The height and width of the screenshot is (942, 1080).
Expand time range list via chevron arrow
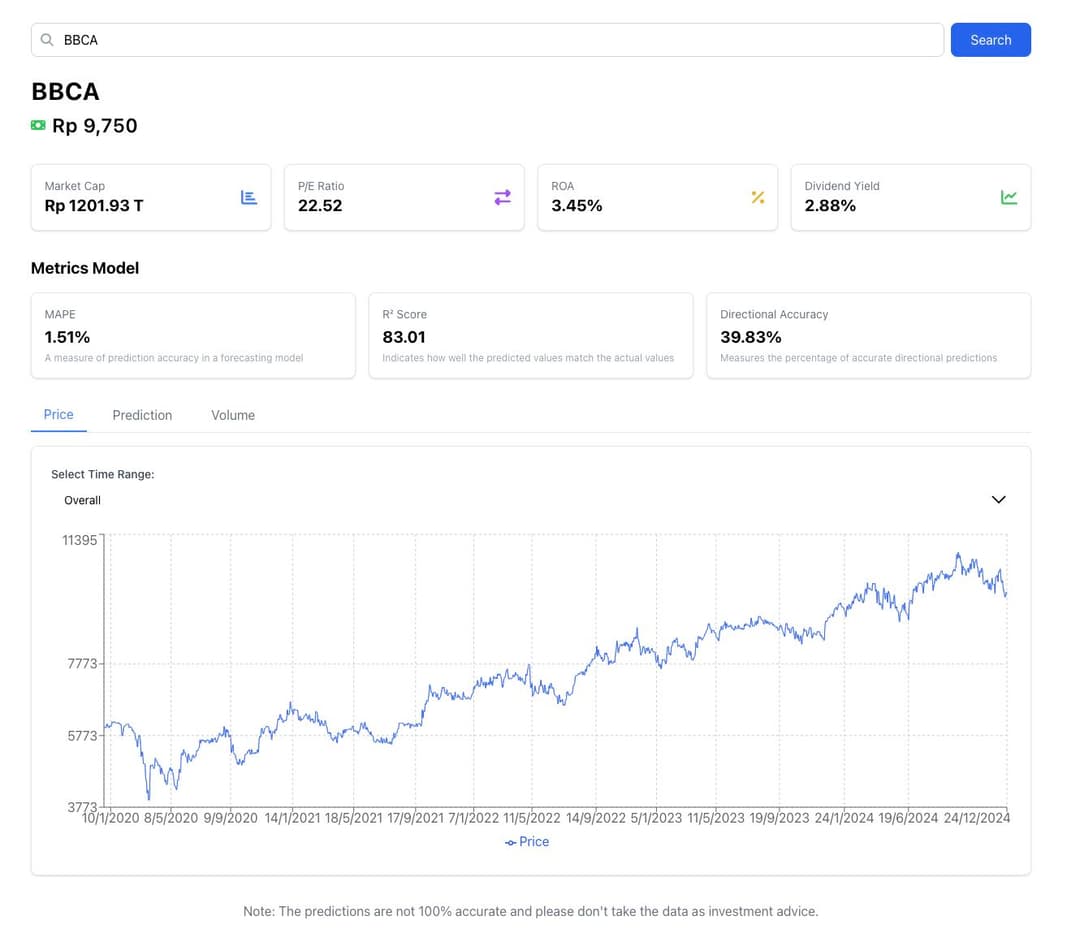point(998,500)
